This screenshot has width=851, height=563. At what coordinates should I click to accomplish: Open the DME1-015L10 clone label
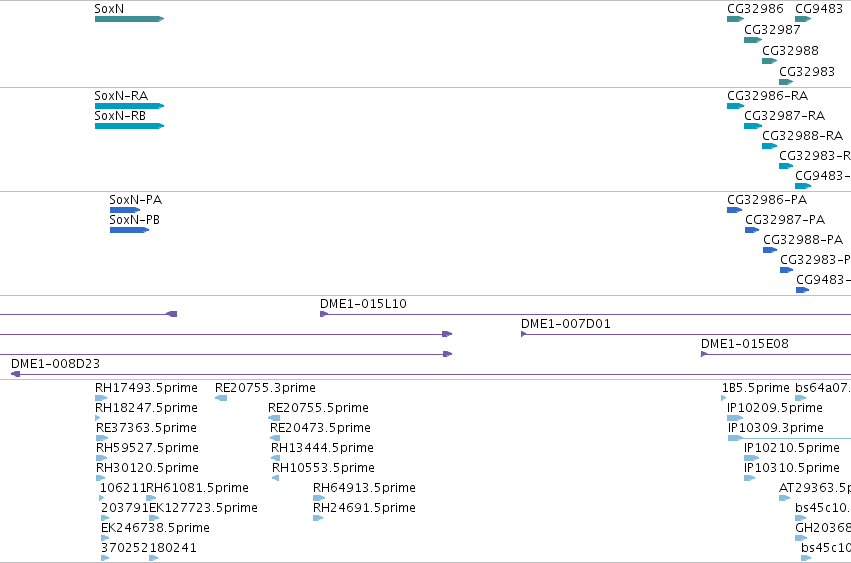[363, 304]
